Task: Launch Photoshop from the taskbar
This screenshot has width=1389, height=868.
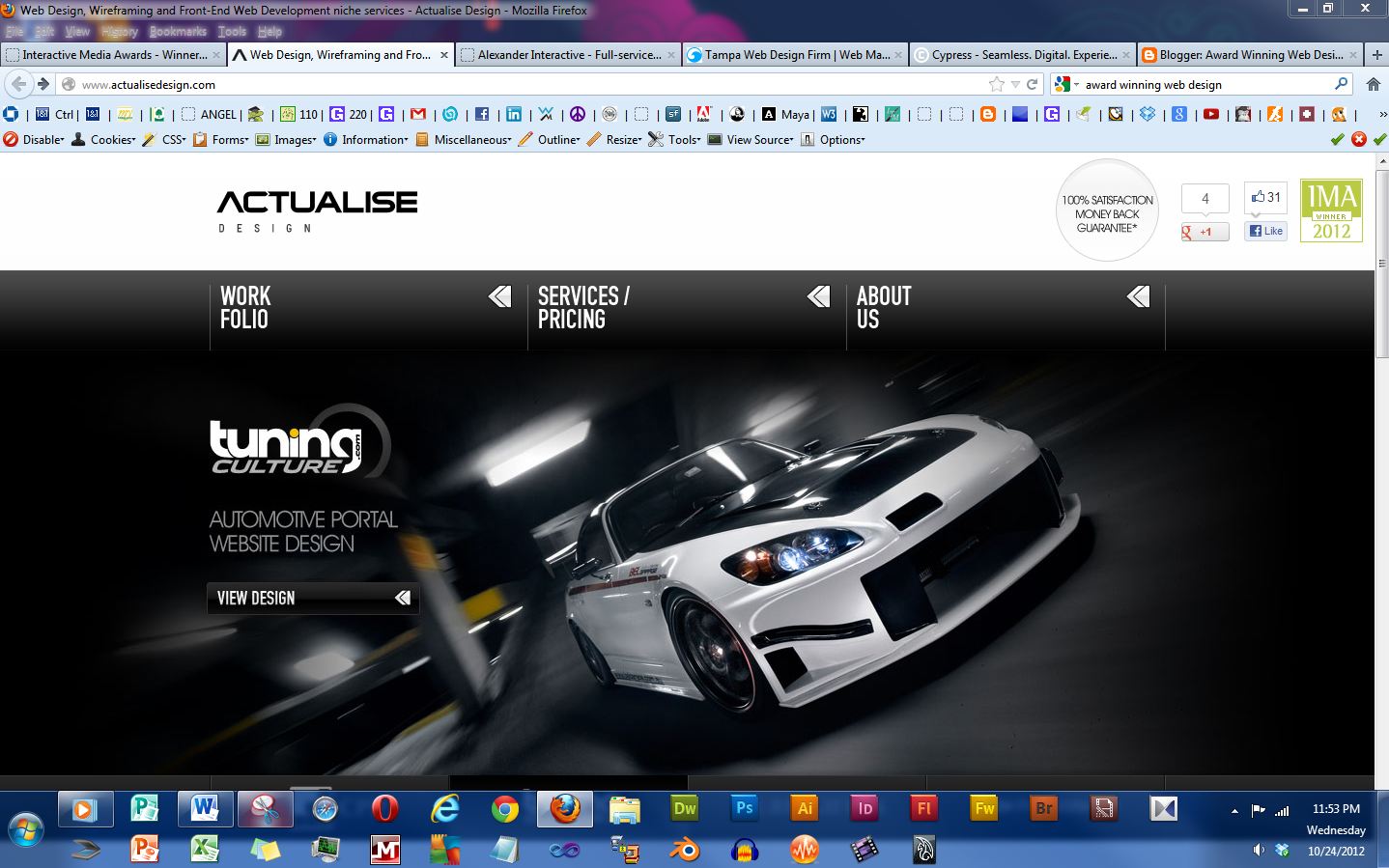Action: [x=745, y=809]
